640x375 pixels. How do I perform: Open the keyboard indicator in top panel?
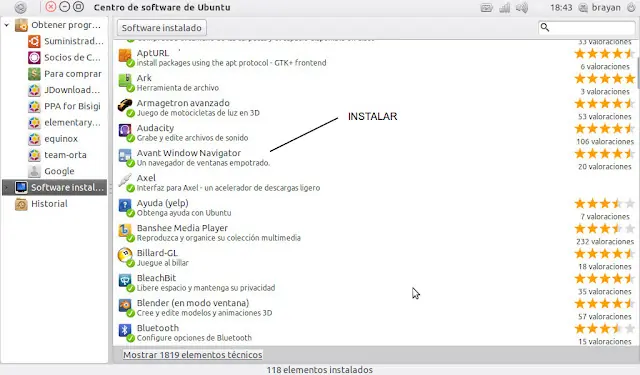point(487,8)
